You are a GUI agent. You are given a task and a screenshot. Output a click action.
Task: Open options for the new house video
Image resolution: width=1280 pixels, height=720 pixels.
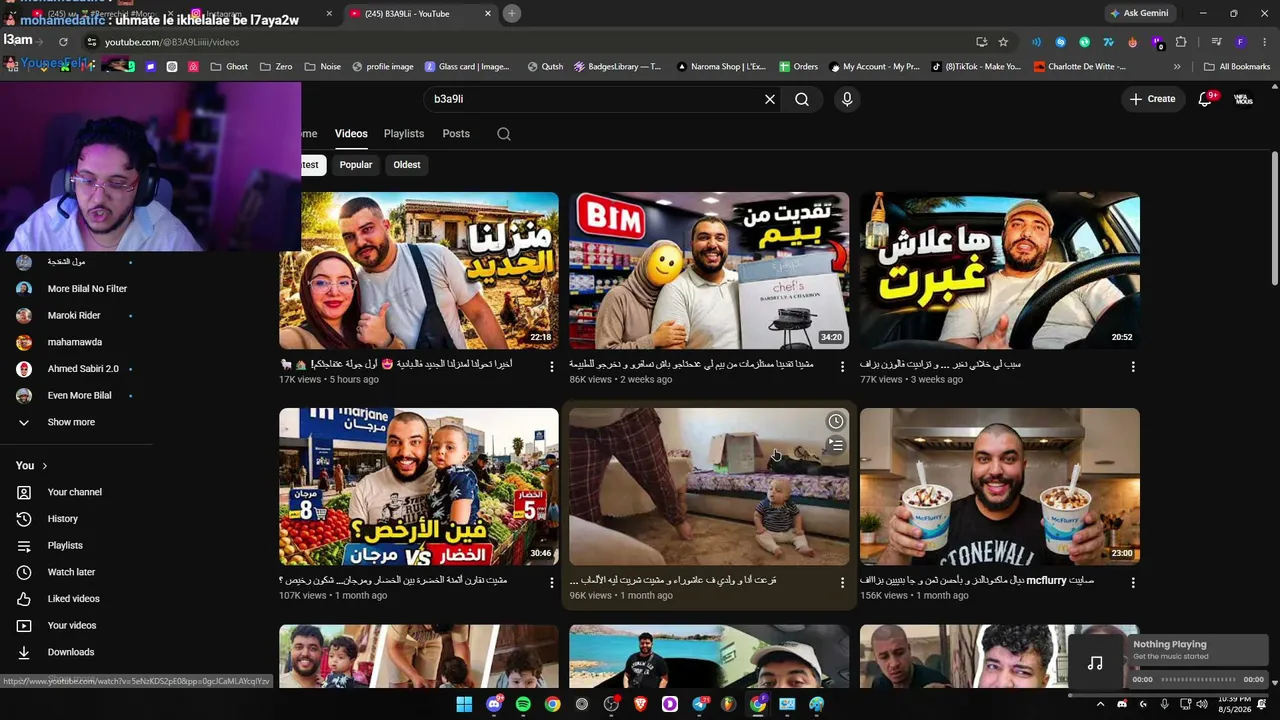pos(551,367)
